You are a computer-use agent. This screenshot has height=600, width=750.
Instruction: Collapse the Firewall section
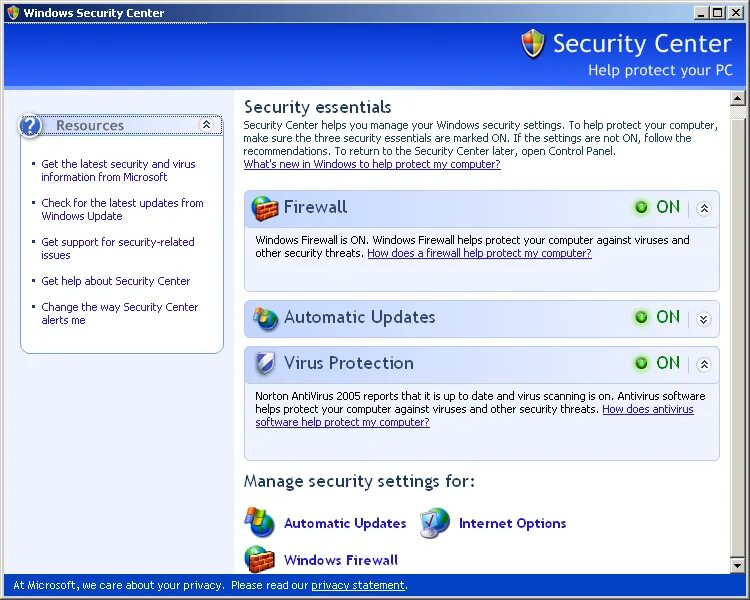click(704, 209)
